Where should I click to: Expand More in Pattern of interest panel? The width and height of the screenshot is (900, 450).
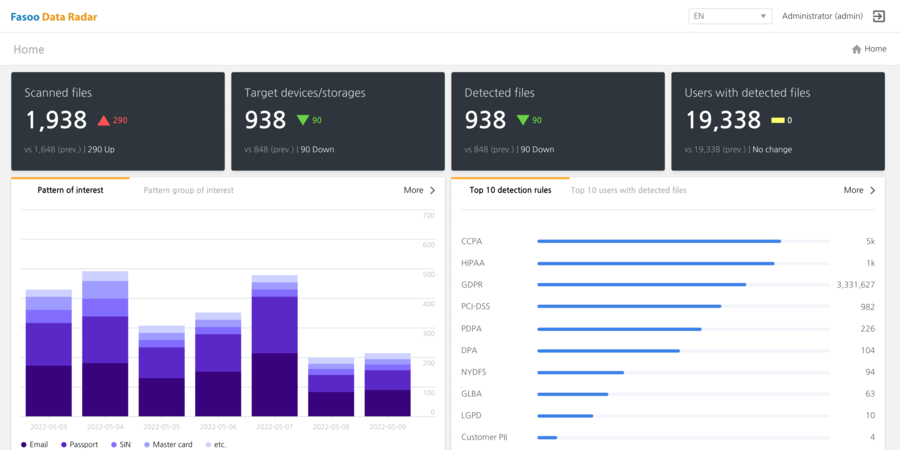420,190
